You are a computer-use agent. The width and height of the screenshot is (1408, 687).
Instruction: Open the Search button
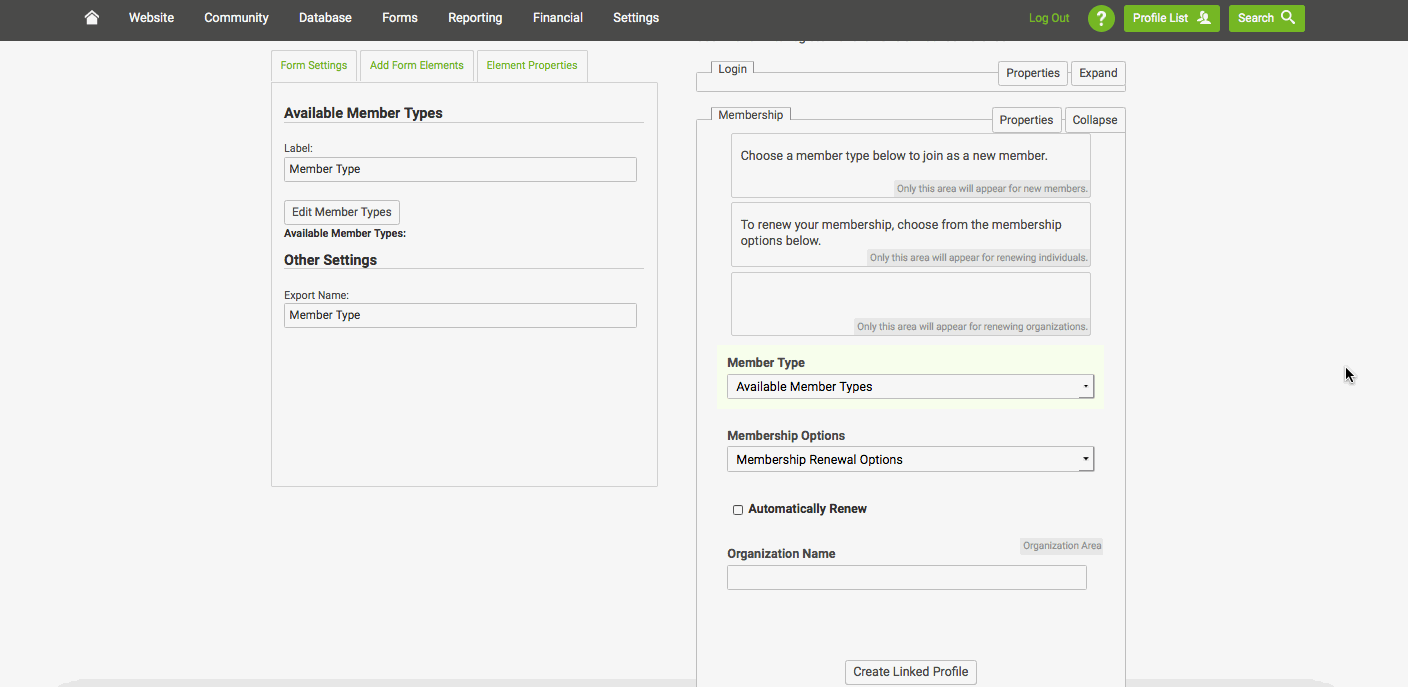[x=1266, y=18]
